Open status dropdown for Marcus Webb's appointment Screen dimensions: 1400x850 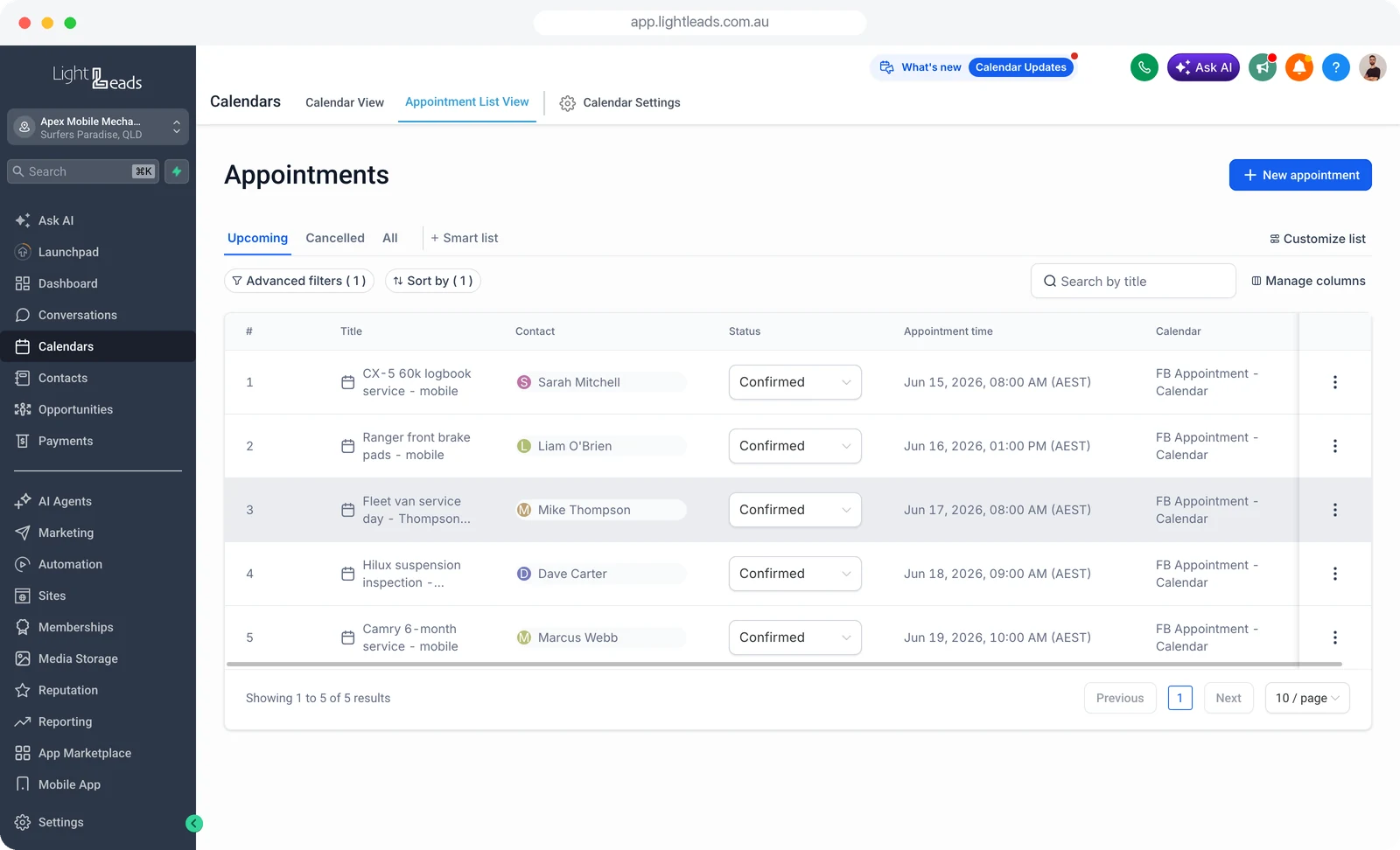point(794,637)
